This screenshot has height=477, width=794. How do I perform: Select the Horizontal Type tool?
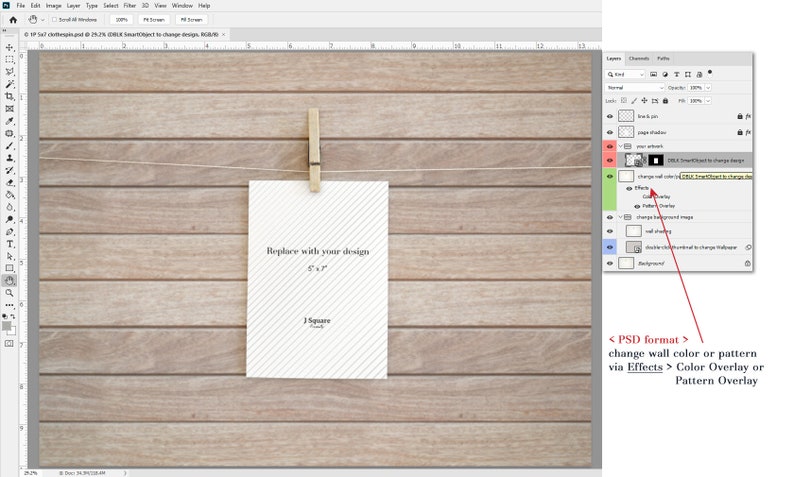pos(9,244)
